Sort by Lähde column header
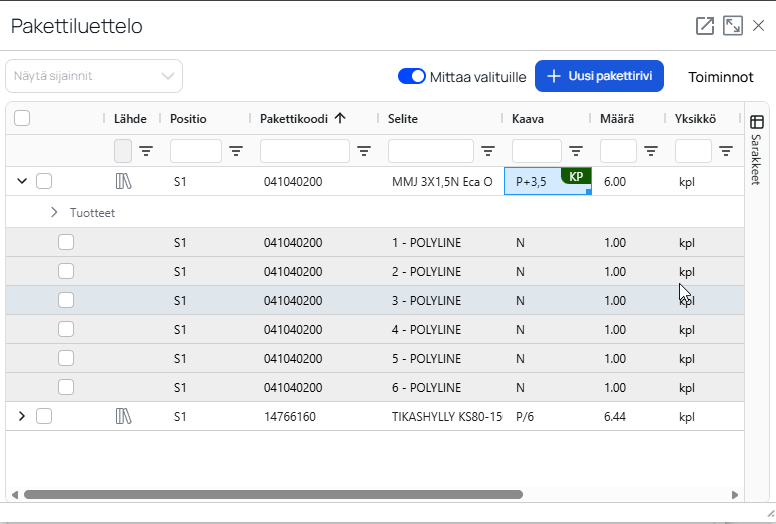The width and height of the screenshot is (776, 524). (x=130, y=119)
